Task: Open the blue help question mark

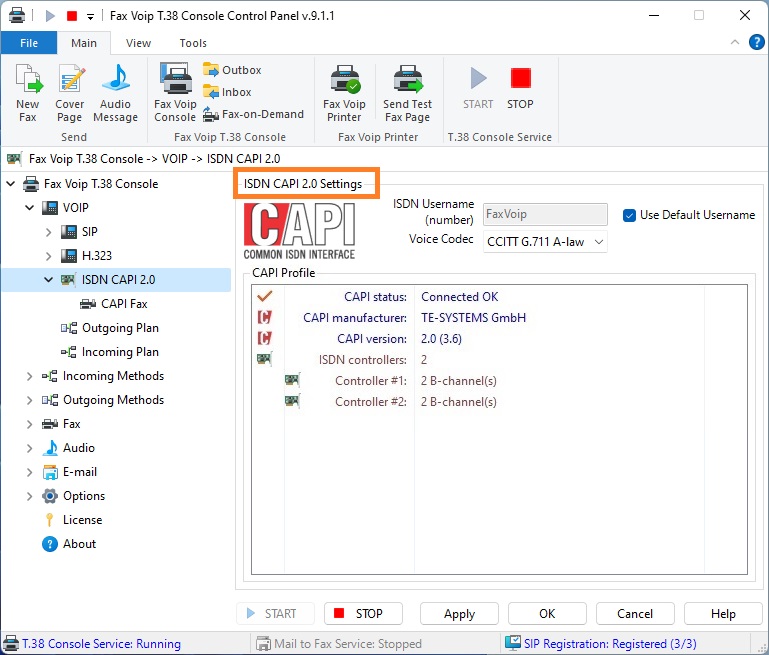Action: 757,42
